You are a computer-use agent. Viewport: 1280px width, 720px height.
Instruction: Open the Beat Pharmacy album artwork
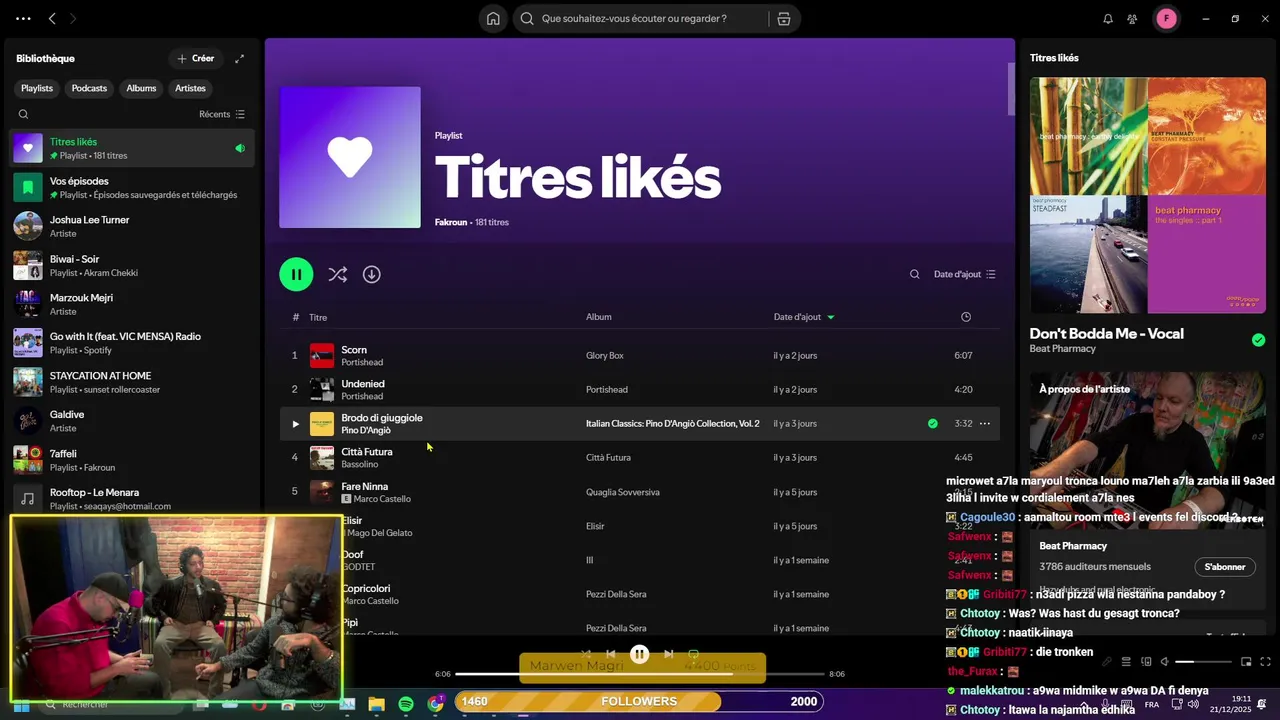(1148, 195)
